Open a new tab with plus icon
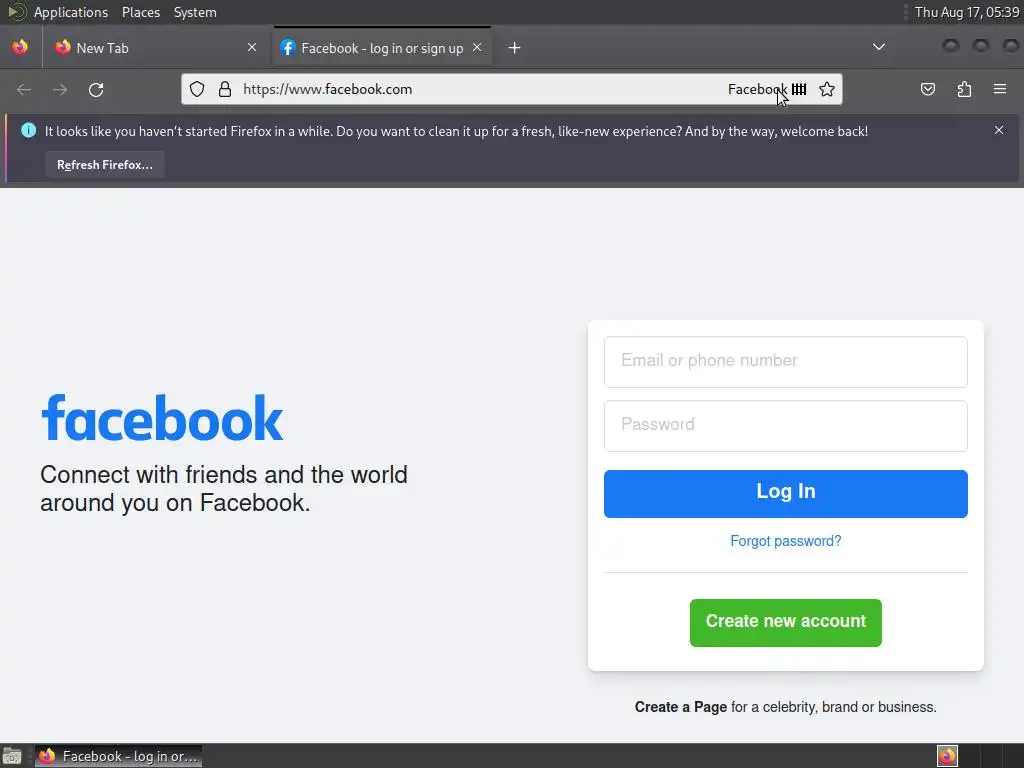The image size is (1024, 768). [x=515, y=48]
